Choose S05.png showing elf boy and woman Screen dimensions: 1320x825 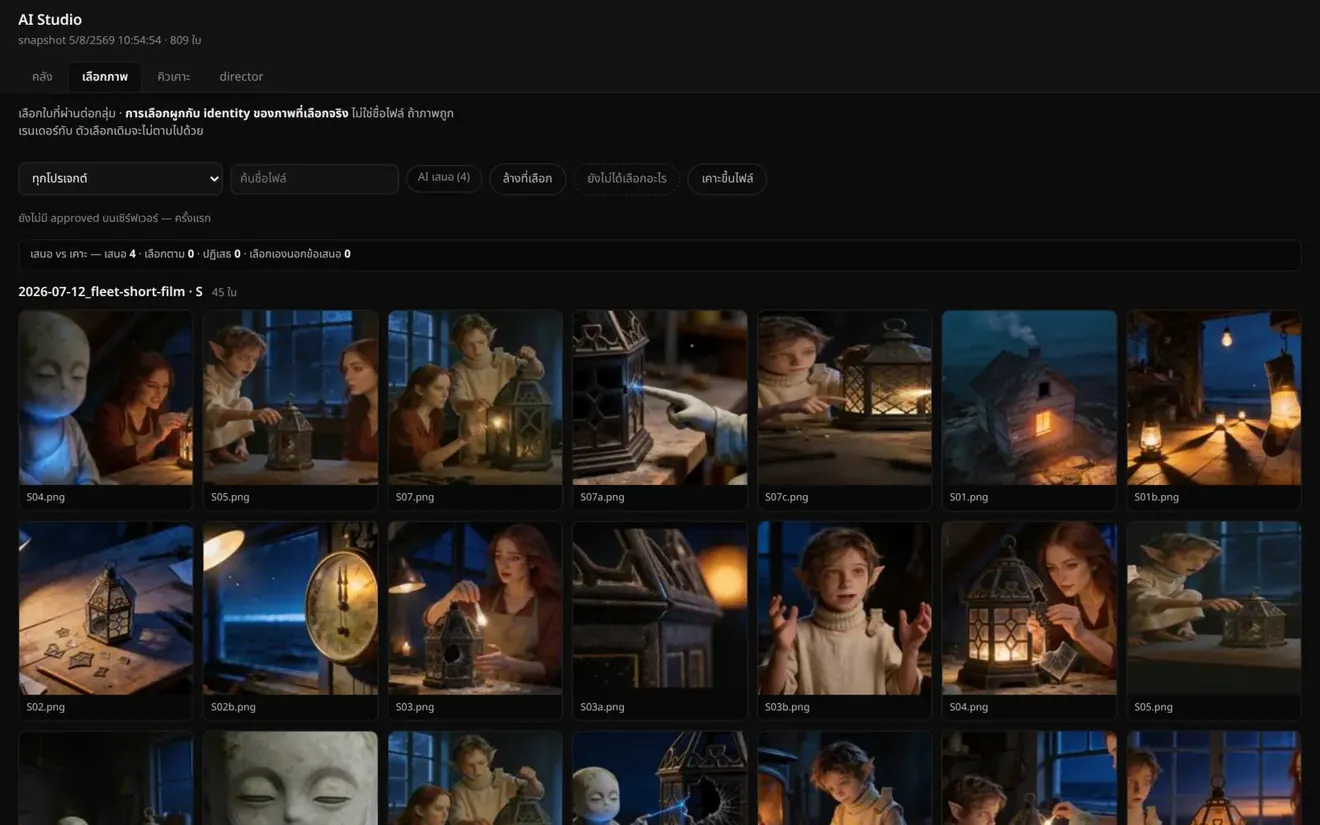click(290, 410)
